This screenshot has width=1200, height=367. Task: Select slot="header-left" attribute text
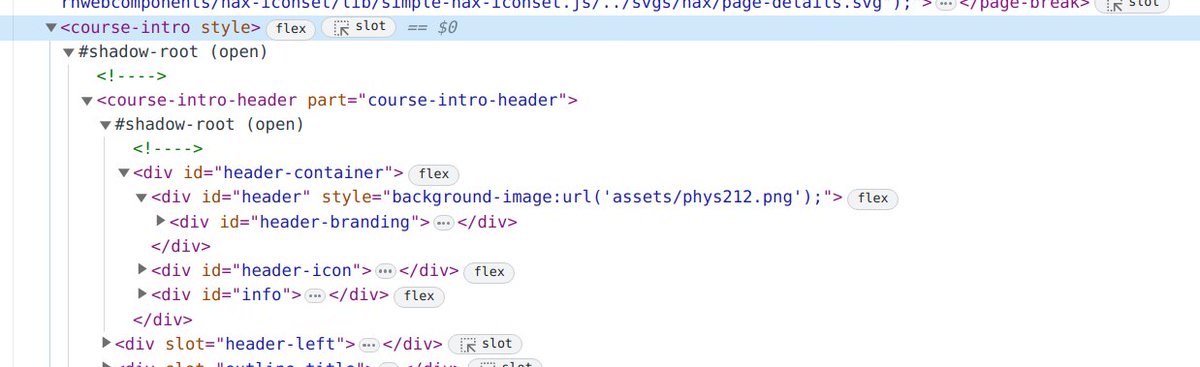point(254,344)
